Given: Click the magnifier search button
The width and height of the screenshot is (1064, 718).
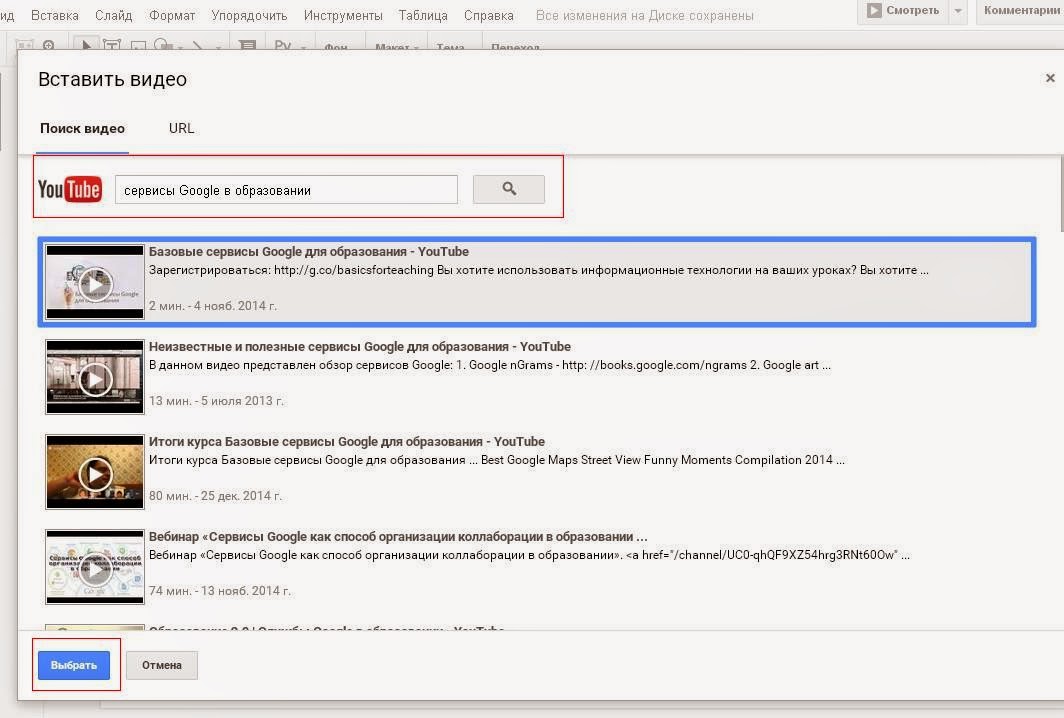Looking at the screenshot, I should click(x=508, y=189).
